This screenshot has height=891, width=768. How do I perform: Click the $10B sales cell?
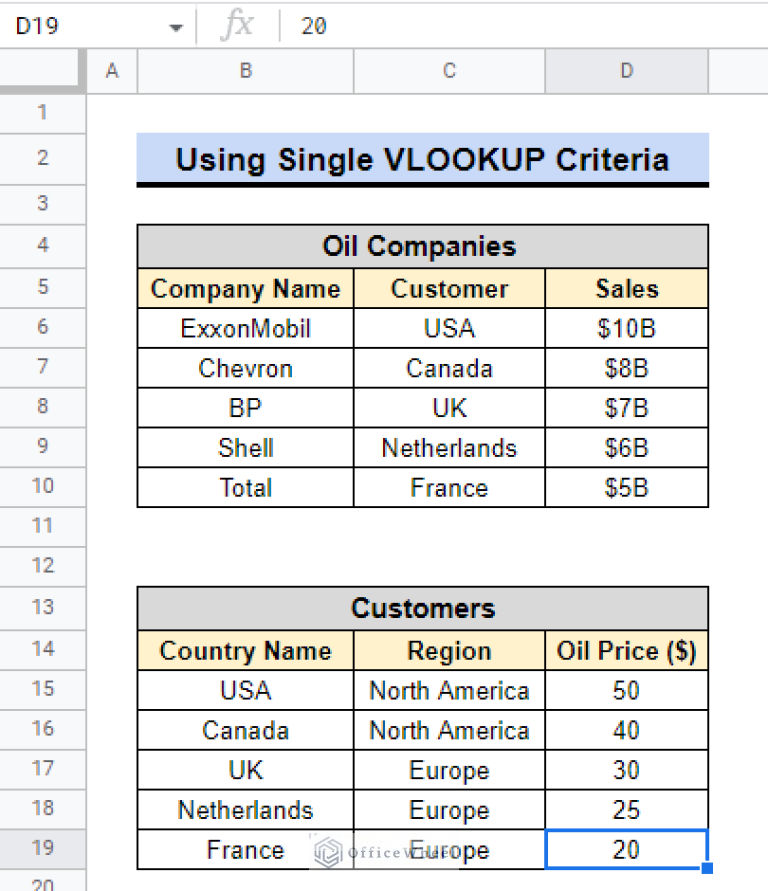(626, 328)
